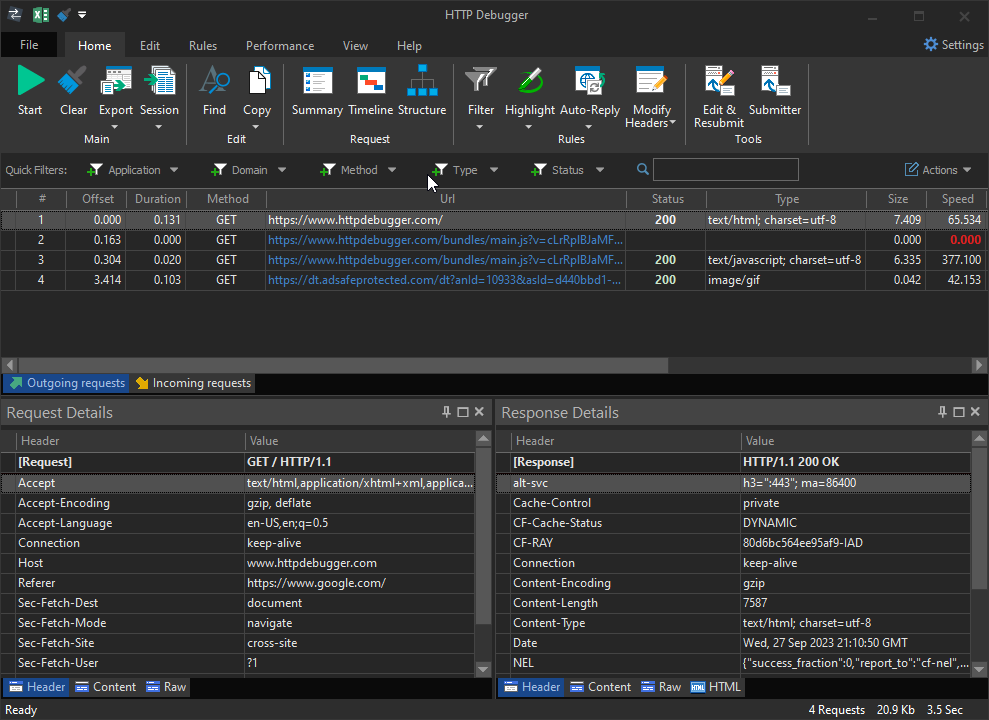
Task: Open the Performance ribbon tab
Action: pos(280,46)
